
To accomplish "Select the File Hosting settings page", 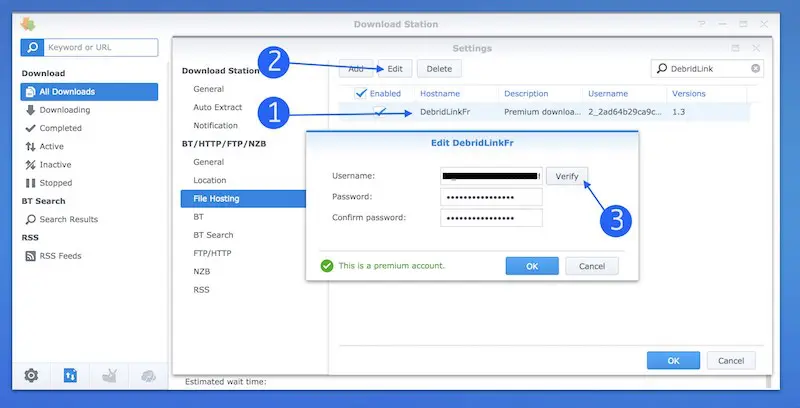I will coord(243,199).
